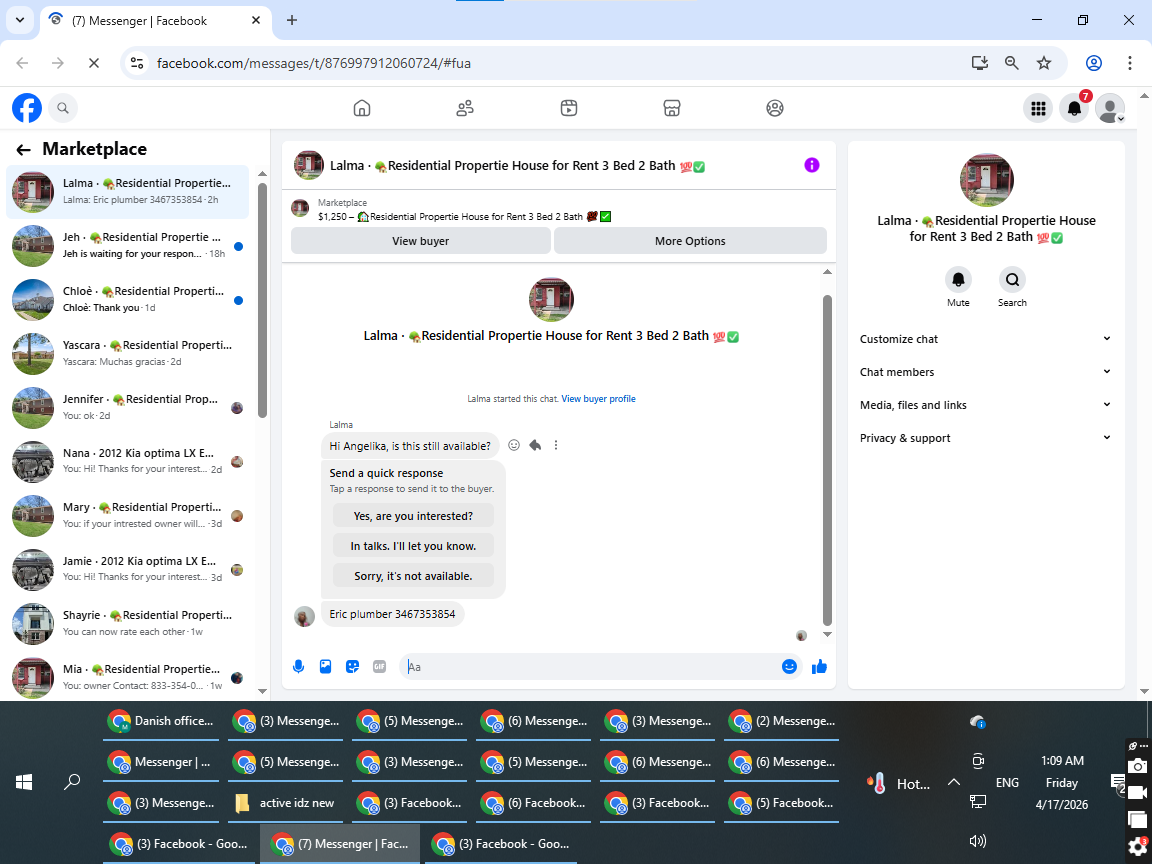
Task: Choose a sticker with the sticker icon
Action: [x=353, y=666]
